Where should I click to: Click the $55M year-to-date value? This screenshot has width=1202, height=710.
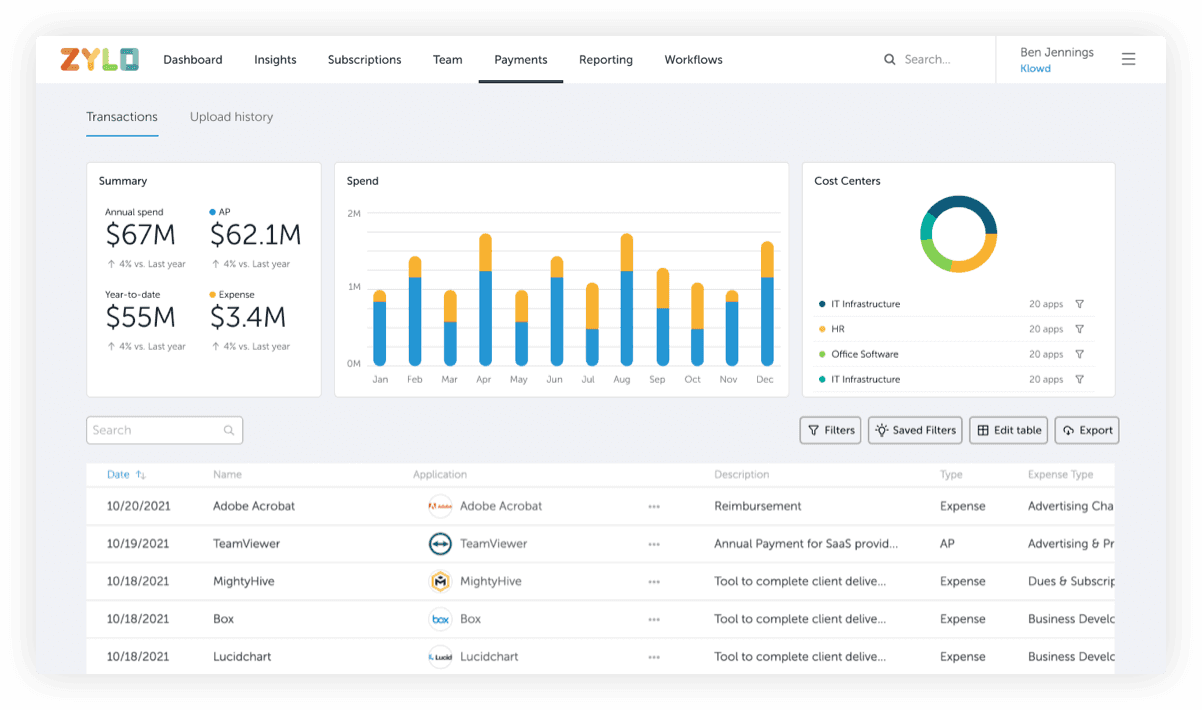pos(141,318)
